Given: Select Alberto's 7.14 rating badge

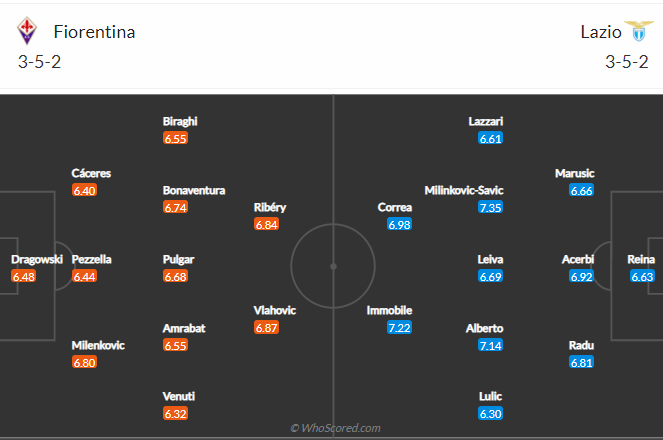Looking at the screenshot, I should click(x=490, y=345).
